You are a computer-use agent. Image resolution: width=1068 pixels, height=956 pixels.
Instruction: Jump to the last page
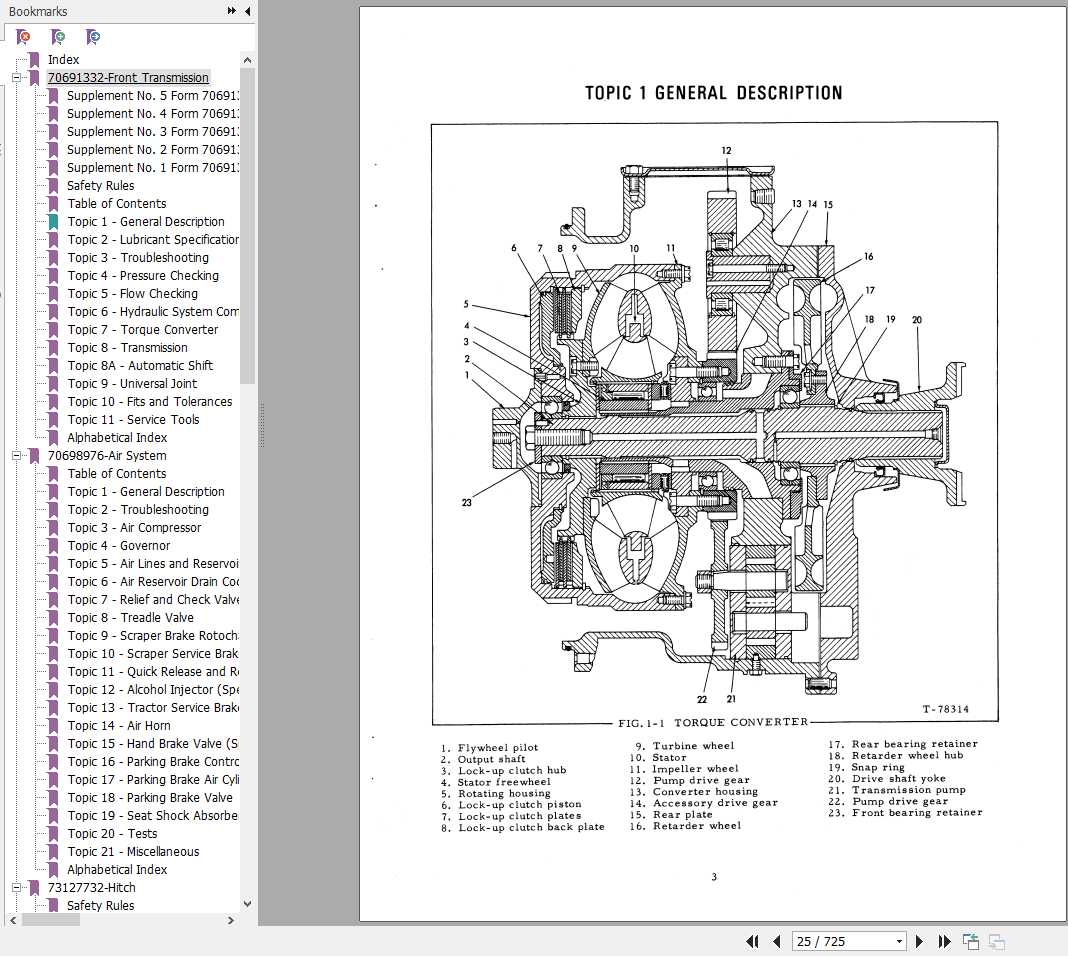click(x=944, y=941)
